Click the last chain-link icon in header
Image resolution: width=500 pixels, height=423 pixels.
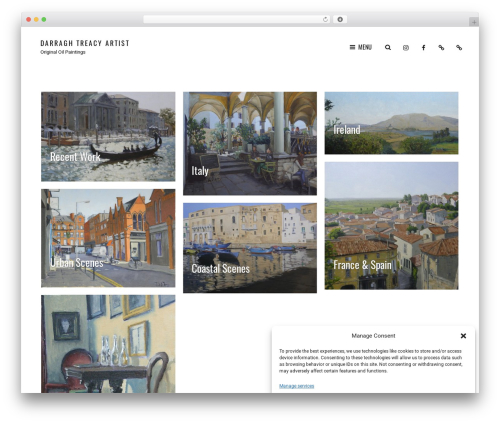(459, 48)
